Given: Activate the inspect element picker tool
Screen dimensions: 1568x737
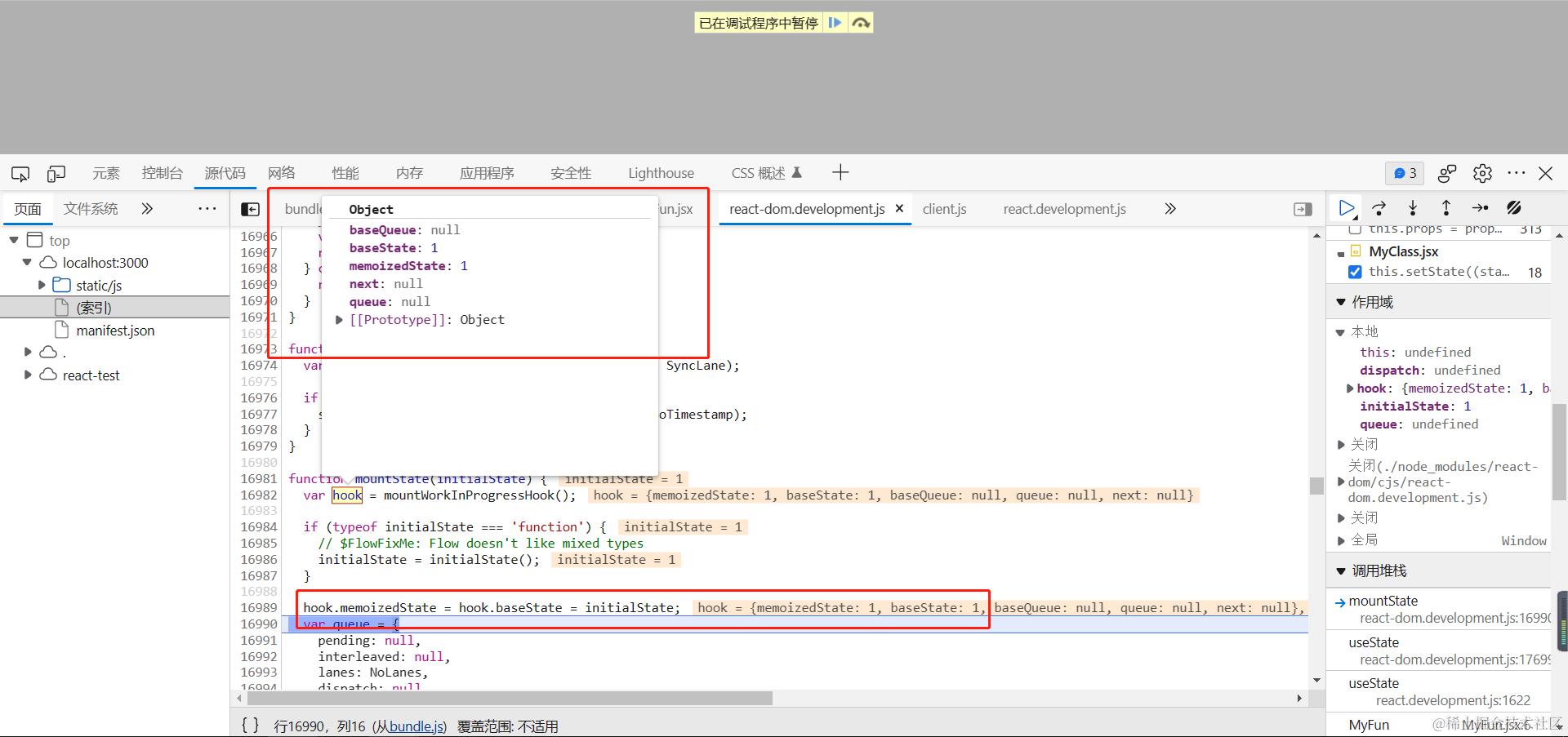Looking at the screenshot, I should [20, 173].
